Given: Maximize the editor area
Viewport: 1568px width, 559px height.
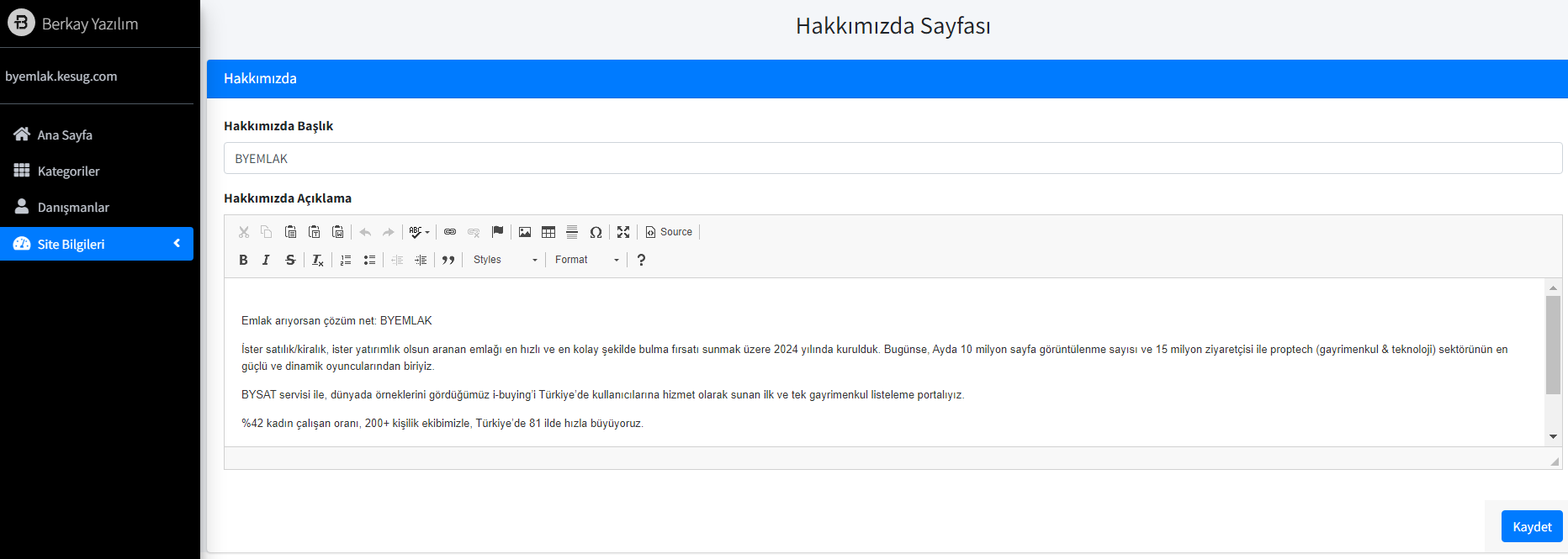Looking at the screenshot, I should click(x=623, y=232).
